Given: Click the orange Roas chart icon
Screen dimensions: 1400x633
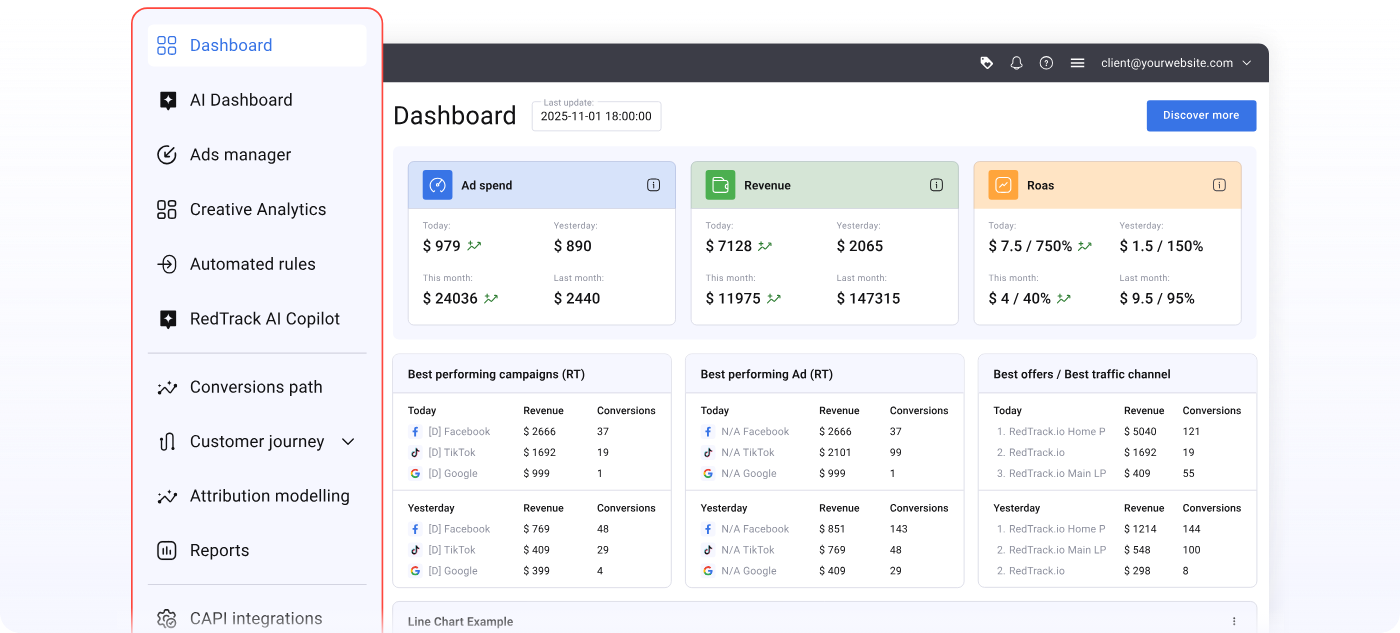Looking at the screenshot, I should tap(1004, 185).
